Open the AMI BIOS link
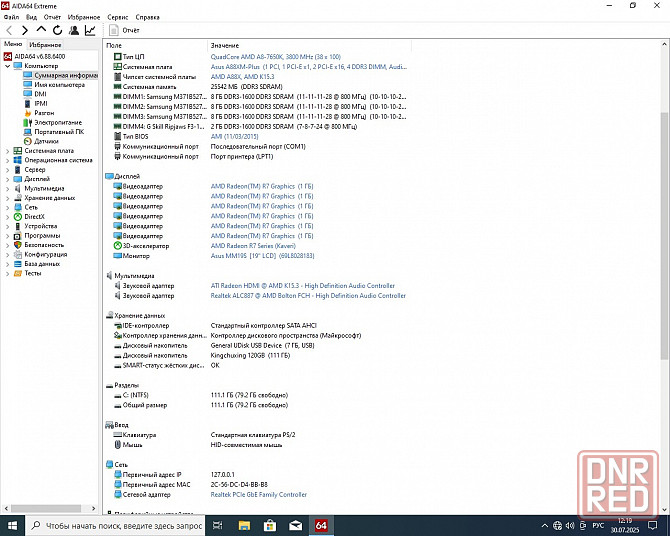 click(x=234, y=136)
